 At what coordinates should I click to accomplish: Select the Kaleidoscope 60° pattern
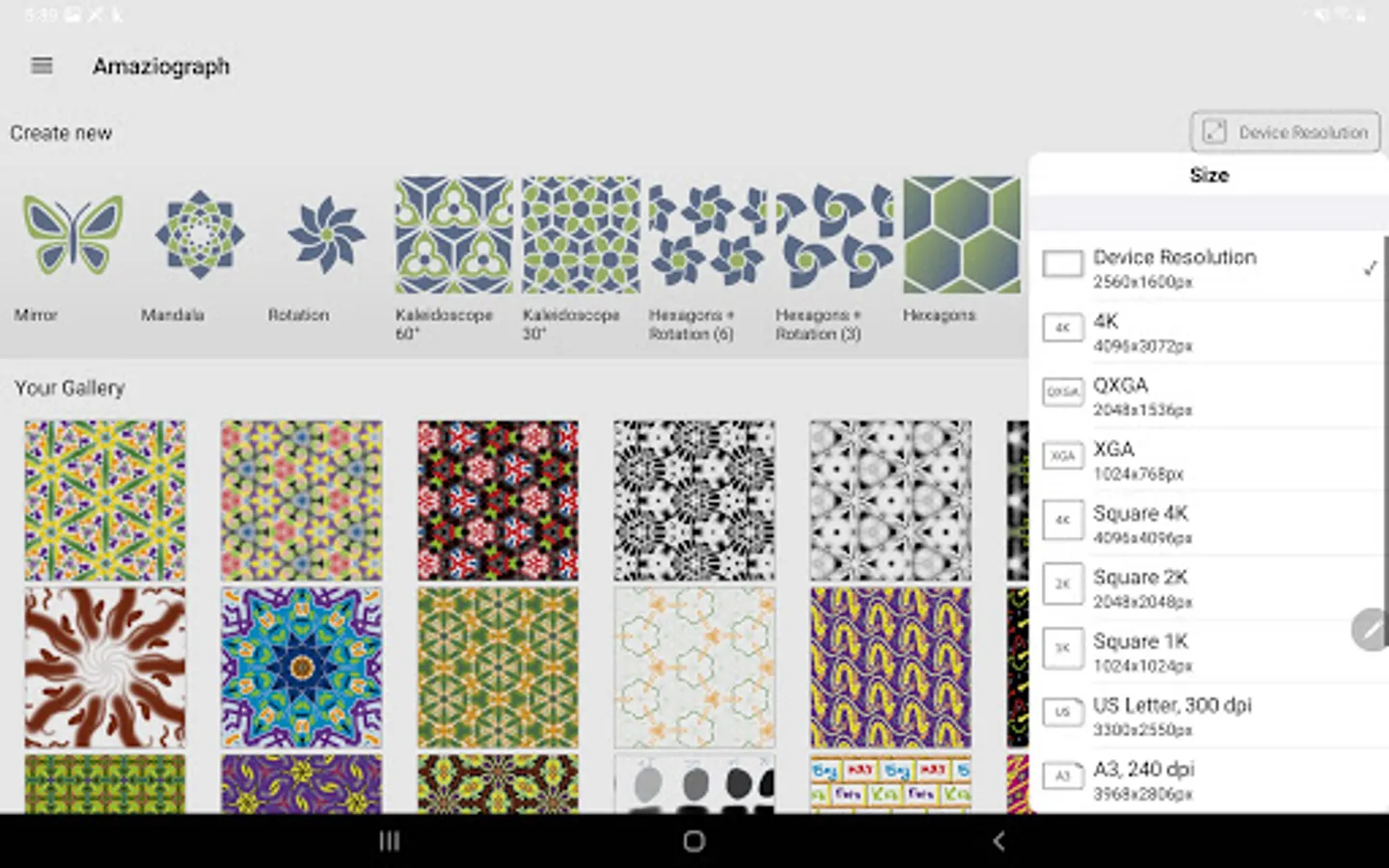click(453, 235)
